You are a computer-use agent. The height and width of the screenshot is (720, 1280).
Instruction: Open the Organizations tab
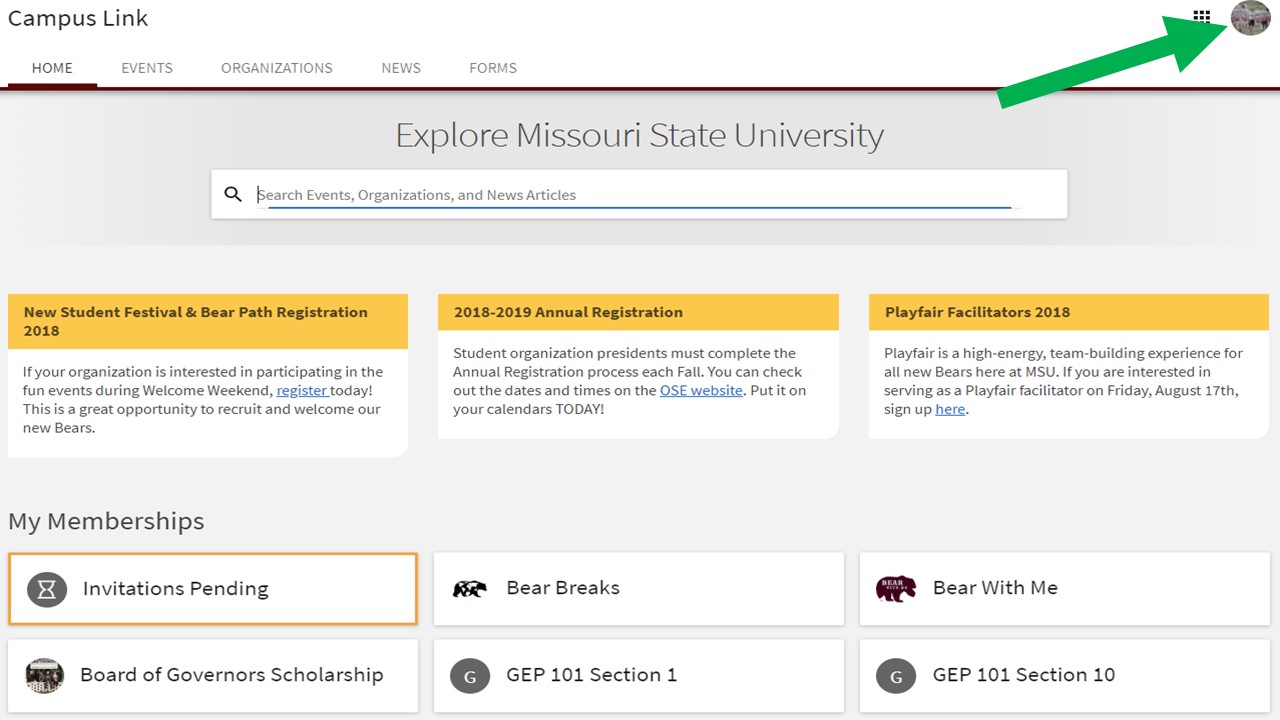pyautogui.click(x=277, y=68)
